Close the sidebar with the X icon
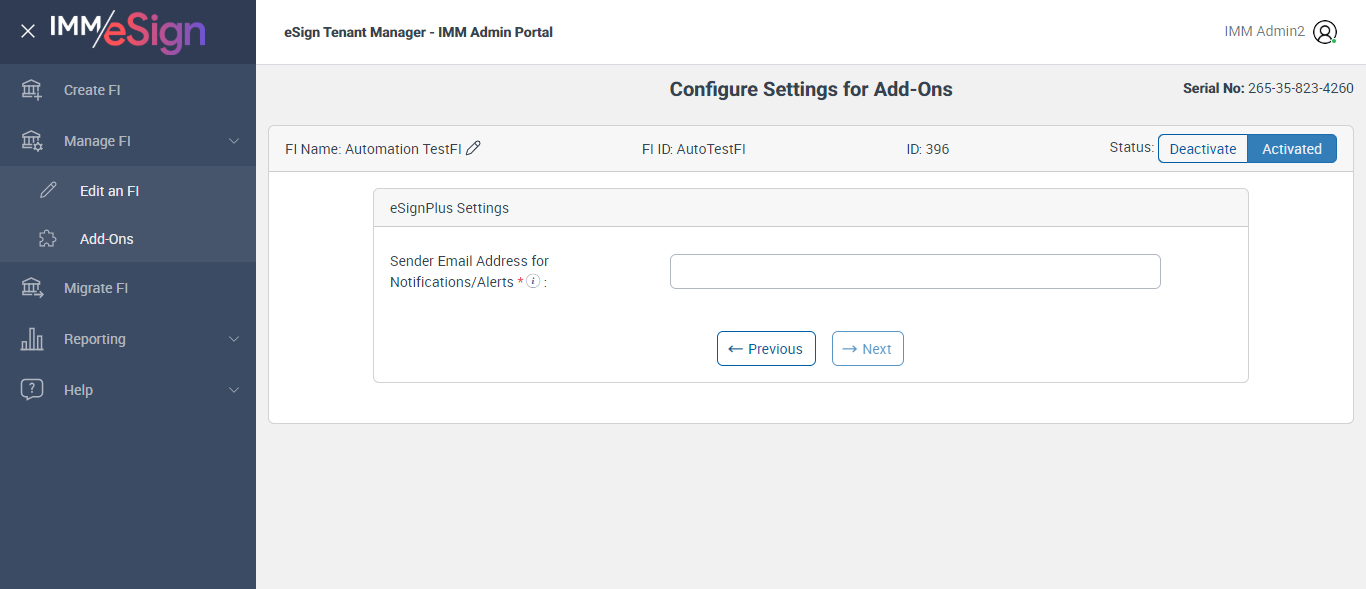 [x=28, y=31]
